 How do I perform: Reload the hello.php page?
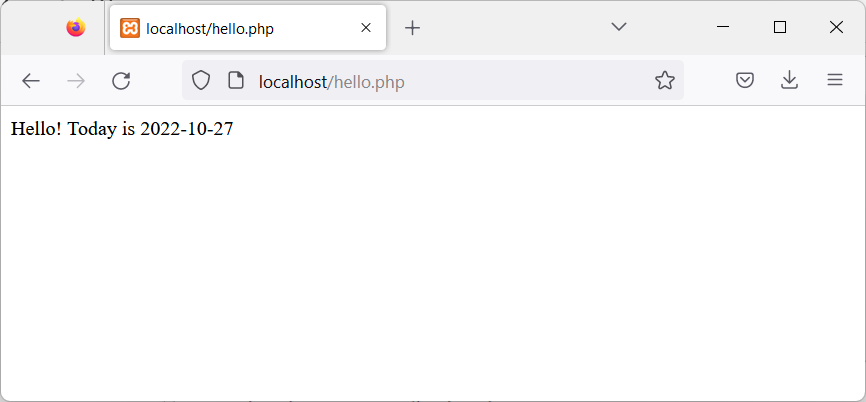[x=121, y=81]
